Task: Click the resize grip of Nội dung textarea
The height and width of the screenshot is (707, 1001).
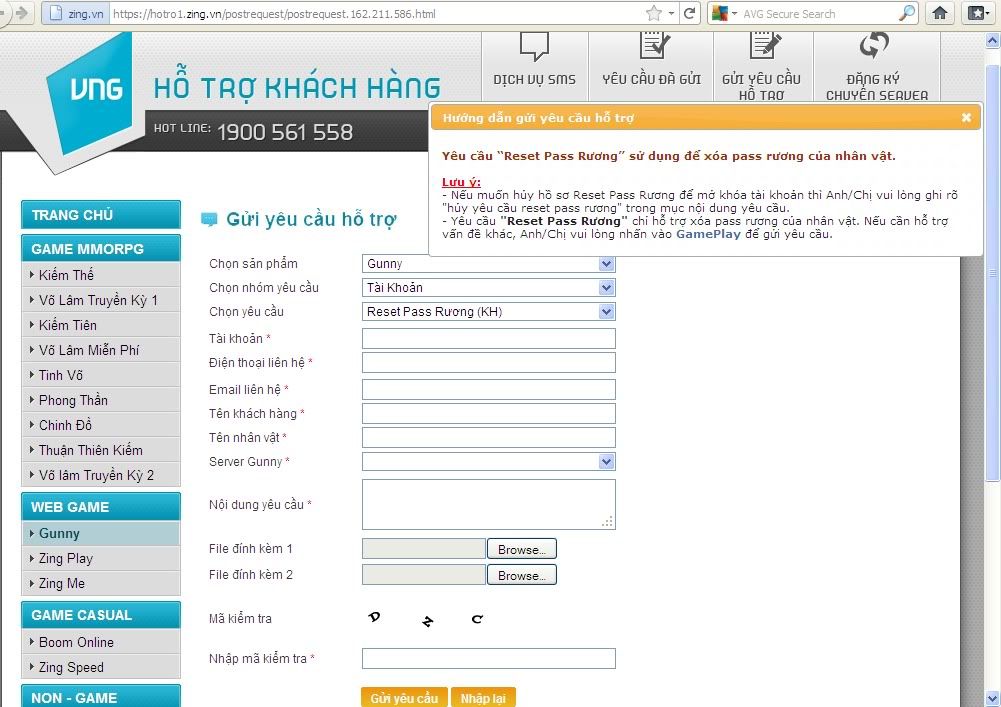Action: [608, 522]
